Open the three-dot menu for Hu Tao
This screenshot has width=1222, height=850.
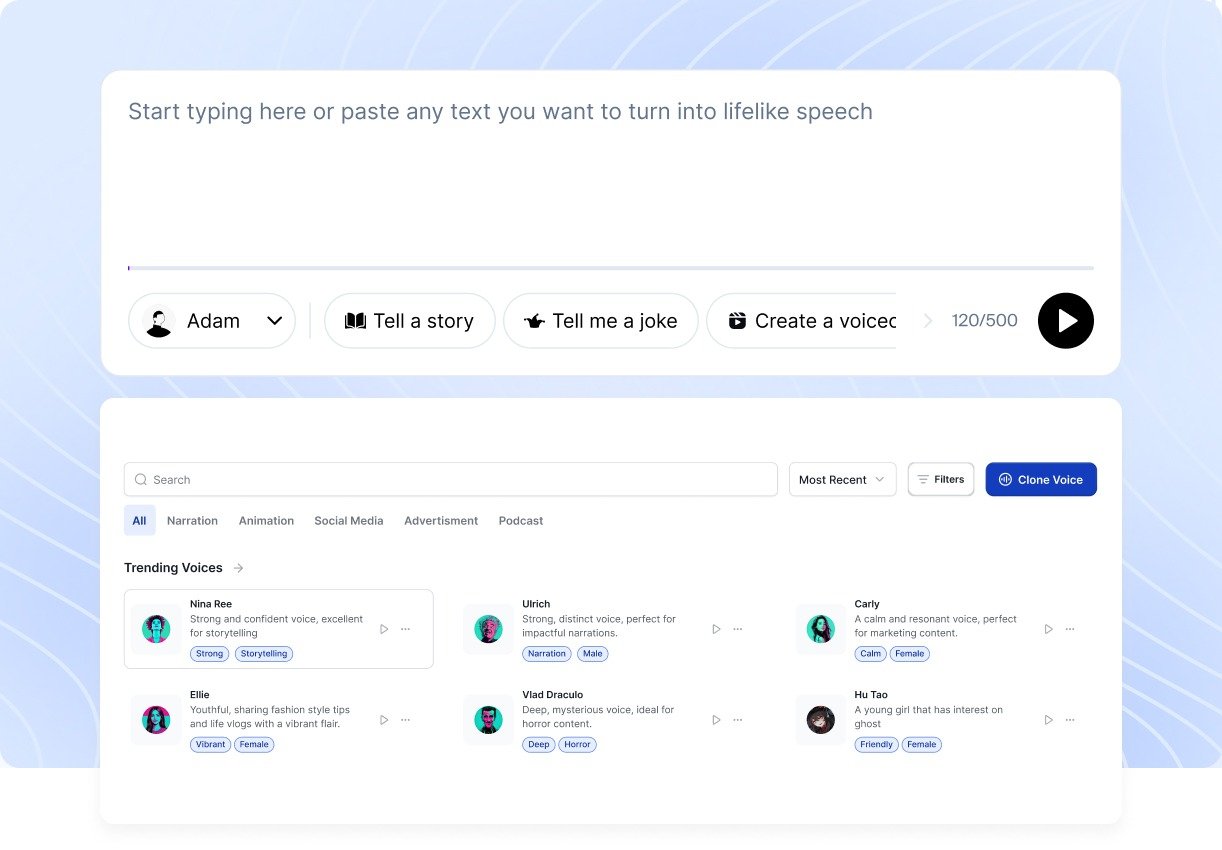coord(1070,720)
